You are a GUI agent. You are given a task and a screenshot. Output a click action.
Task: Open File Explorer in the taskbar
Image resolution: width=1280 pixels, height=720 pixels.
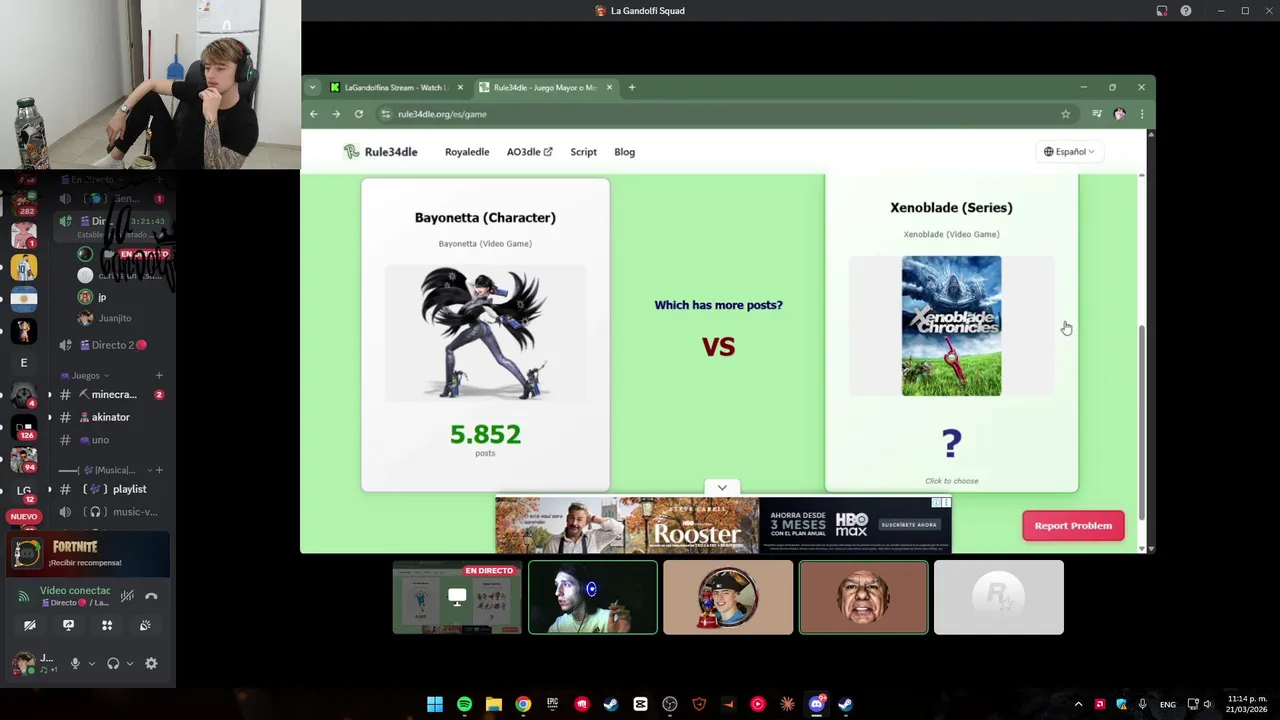493,704
